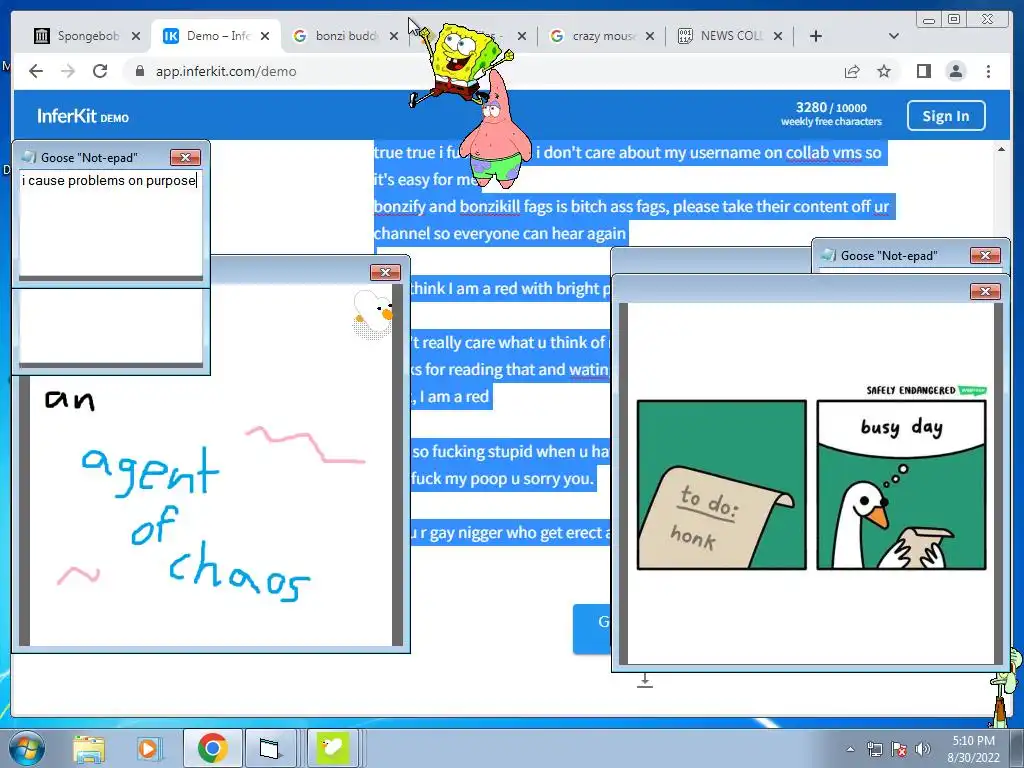Click the Patrick Star character overlay
Screen dimensions: 1024x768
[494, 135]
